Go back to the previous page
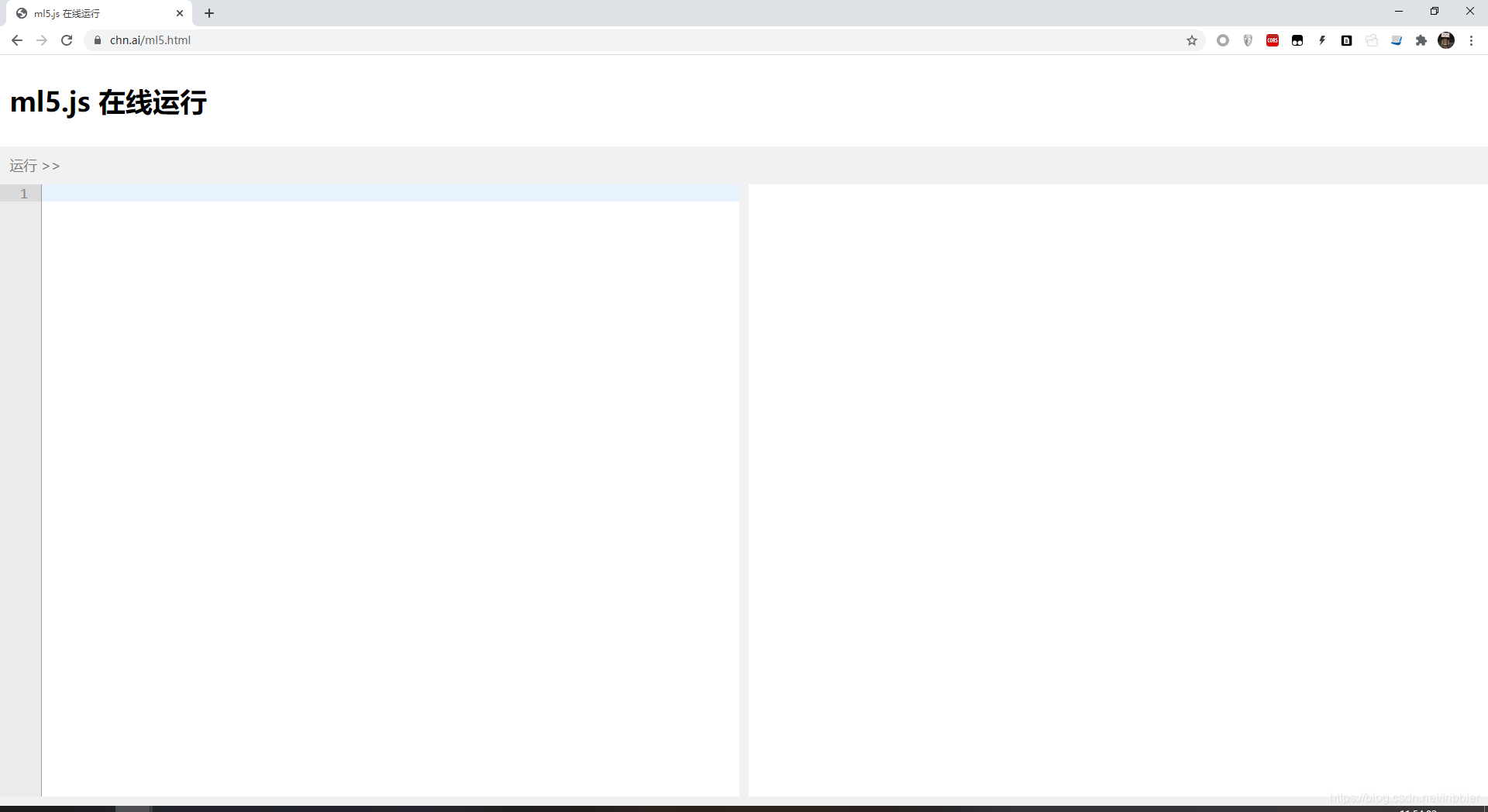 tap(17, 40)
